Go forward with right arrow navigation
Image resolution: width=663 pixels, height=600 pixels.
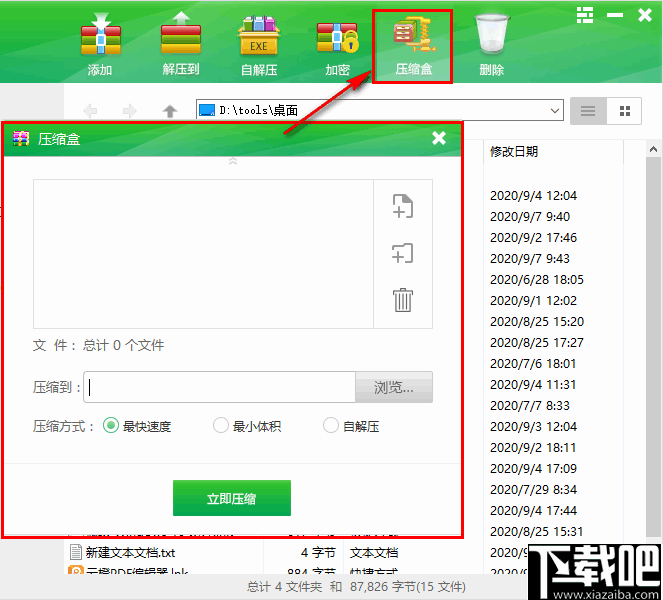pos(129,111)
